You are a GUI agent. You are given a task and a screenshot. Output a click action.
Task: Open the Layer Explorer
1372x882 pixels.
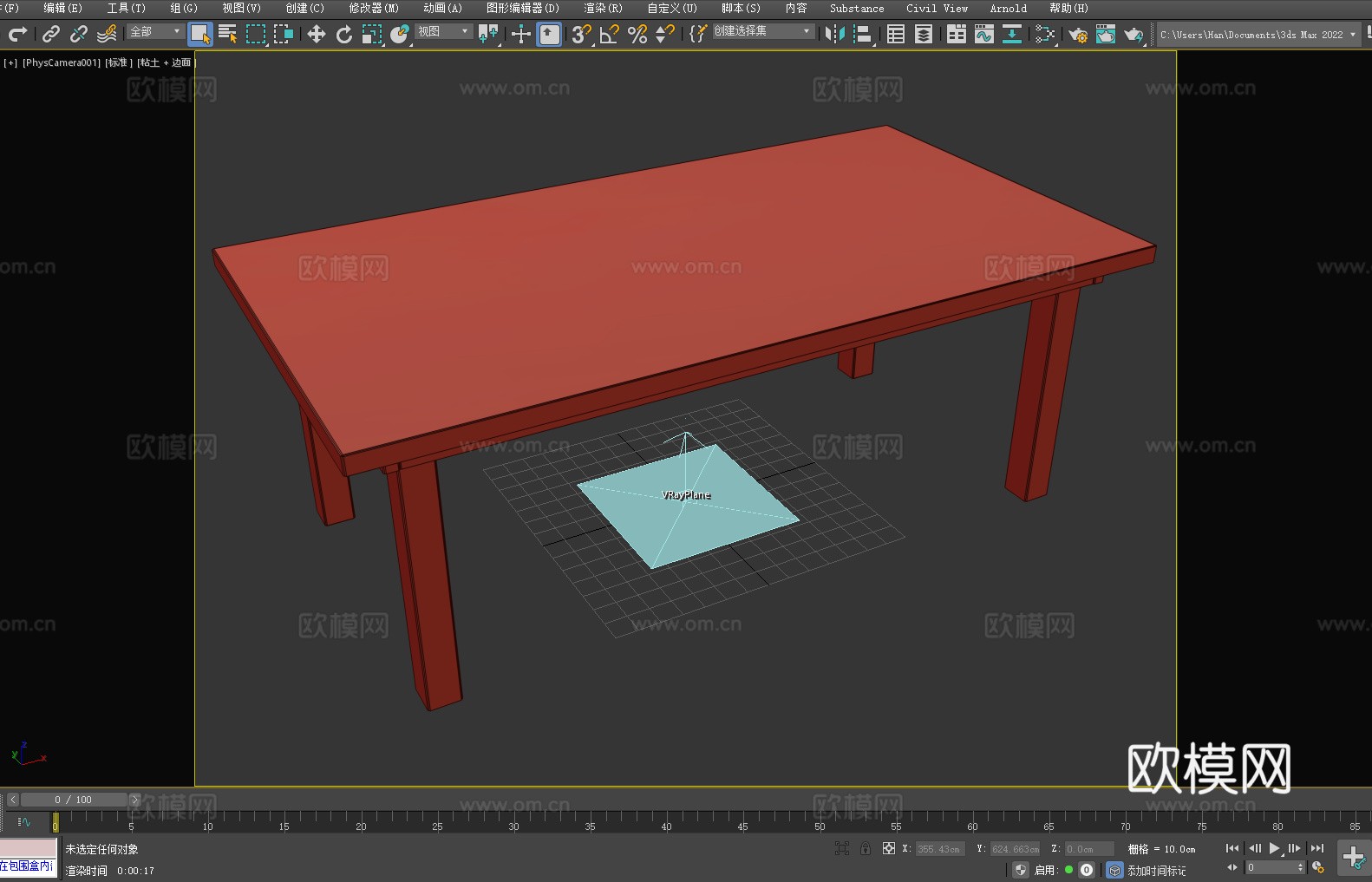(924, 34)
